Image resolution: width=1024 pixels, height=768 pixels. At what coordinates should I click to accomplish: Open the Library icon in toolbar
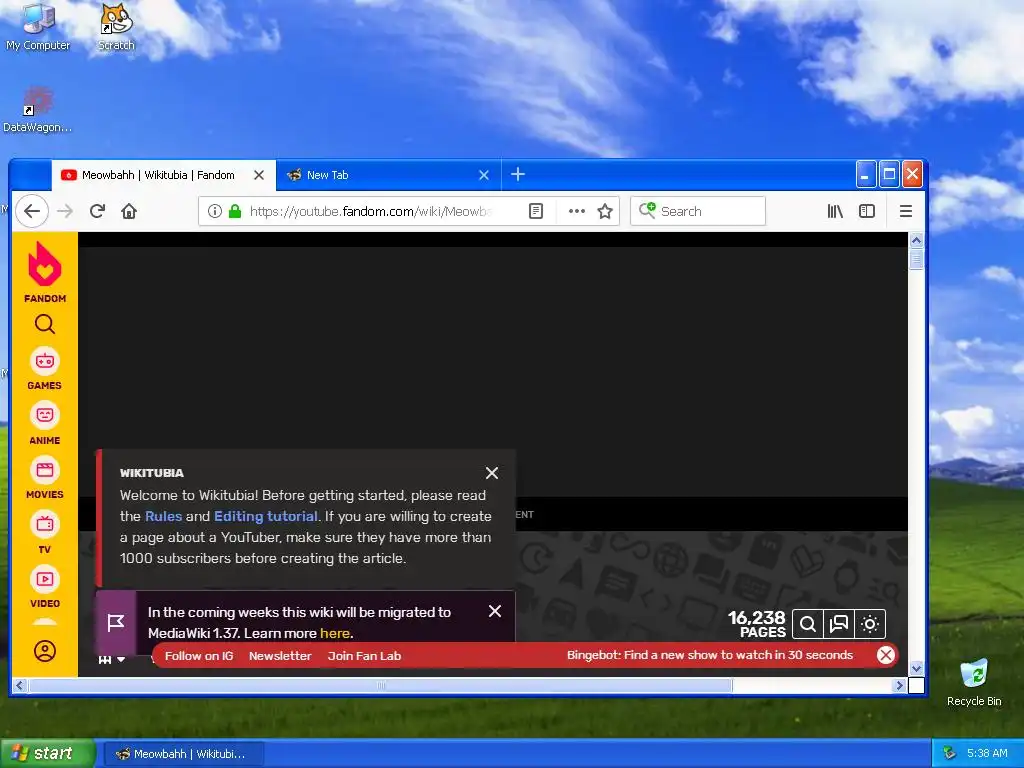click(x=835, y=211)
